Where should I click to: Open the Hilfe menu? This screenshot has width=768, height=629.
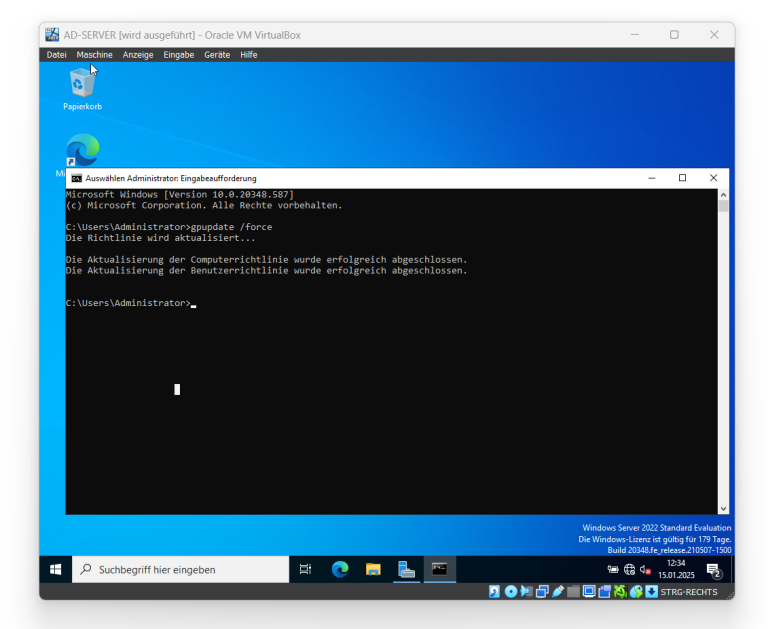click(248, 55)
